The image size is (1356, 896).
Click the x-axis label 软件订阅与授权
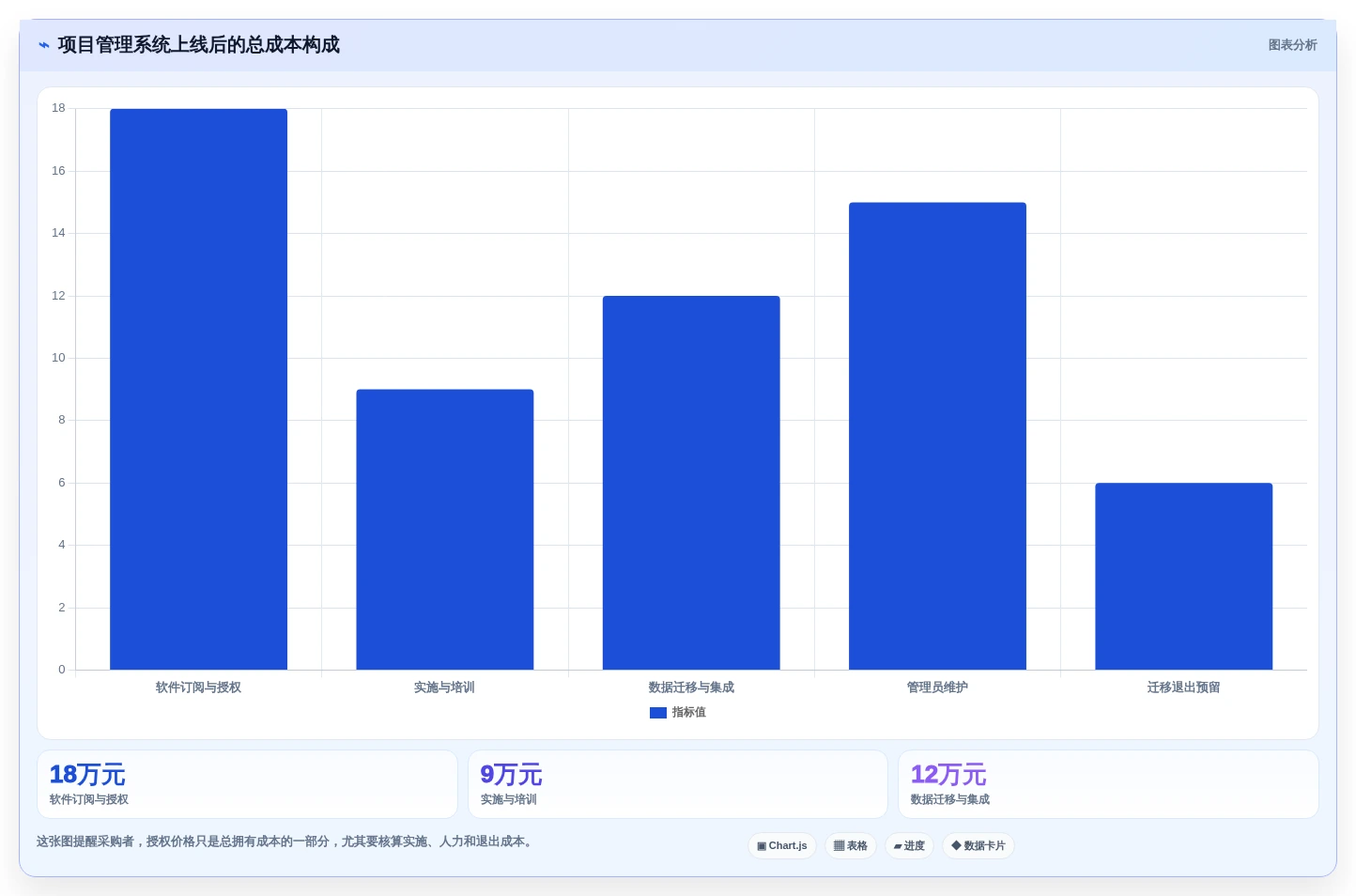[x=198, y=687]
